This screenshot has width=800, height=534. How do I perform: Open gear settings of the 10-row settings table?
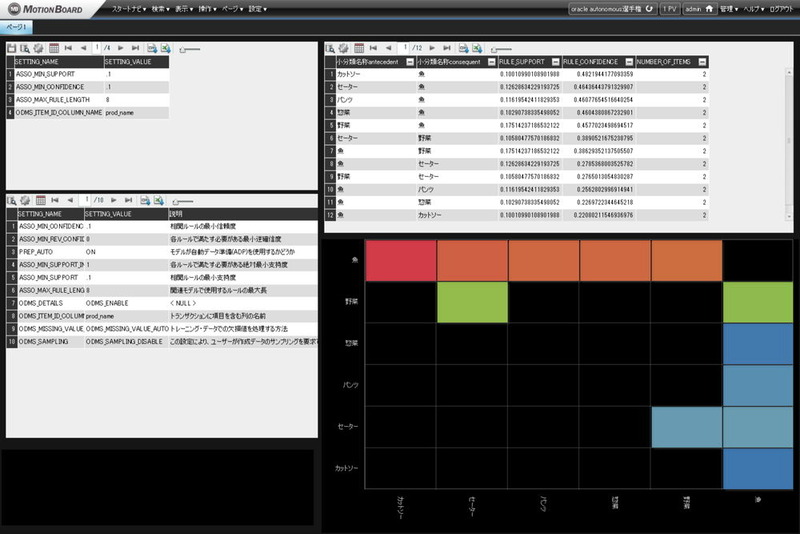(x=25, y=200)
